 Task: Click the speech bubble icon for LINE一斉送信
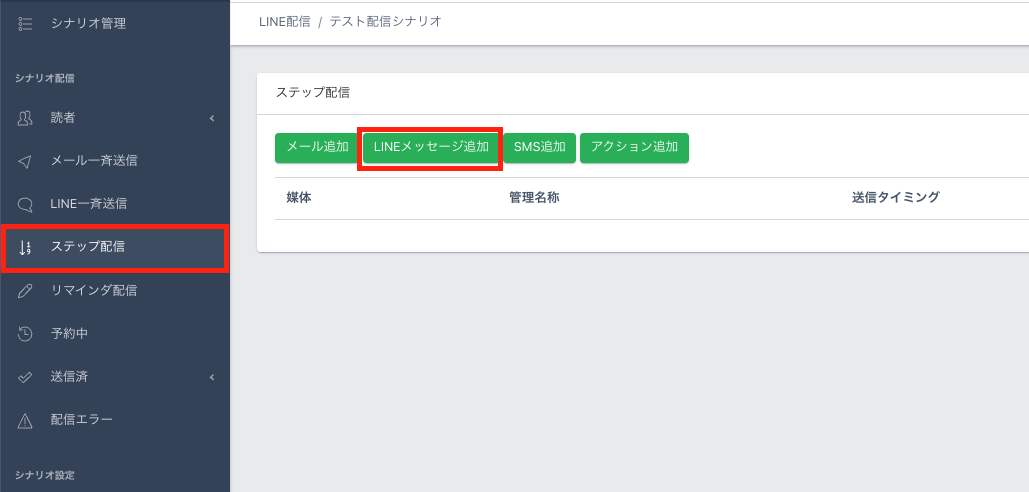pyautogui.click(x=26, y=204)
